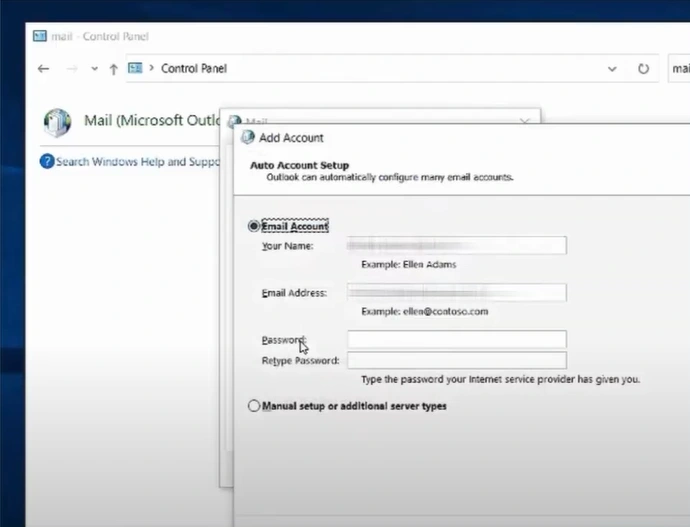Close the Mail dialog behind Add Account

pos(524,120)
